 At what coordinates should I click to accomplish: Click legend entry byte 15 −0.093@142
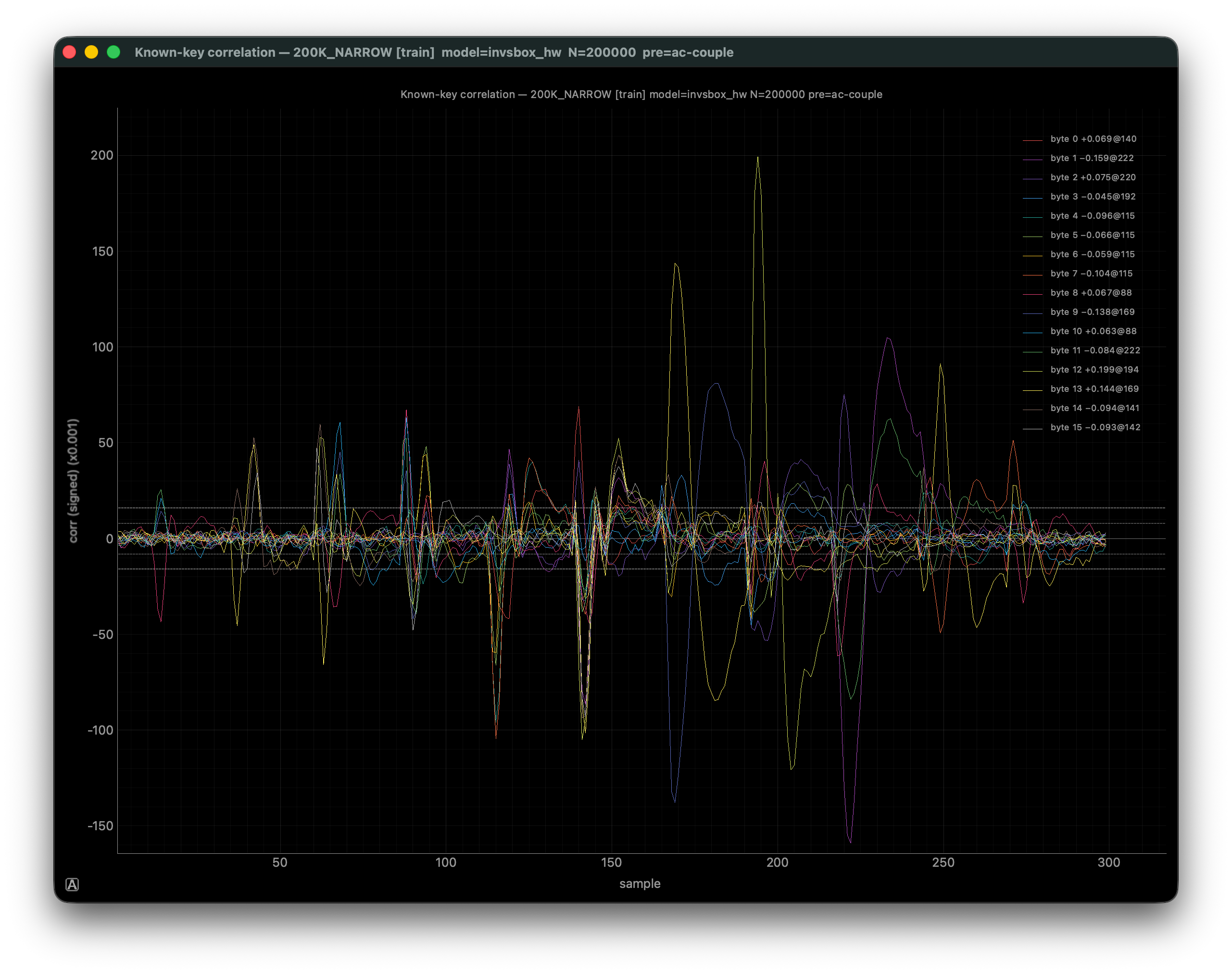pos(1081,427)
